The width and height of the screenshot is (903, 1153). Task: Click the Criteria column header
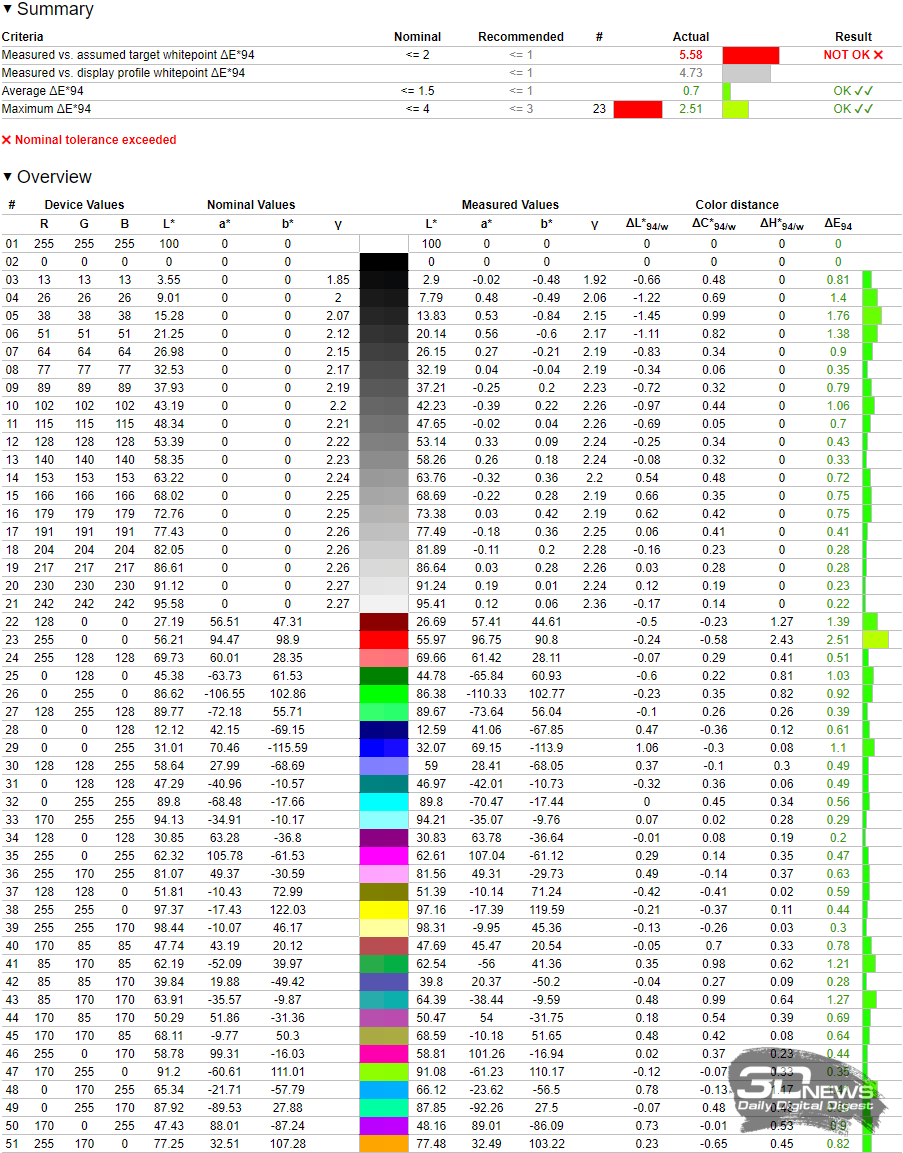[23, 37]
